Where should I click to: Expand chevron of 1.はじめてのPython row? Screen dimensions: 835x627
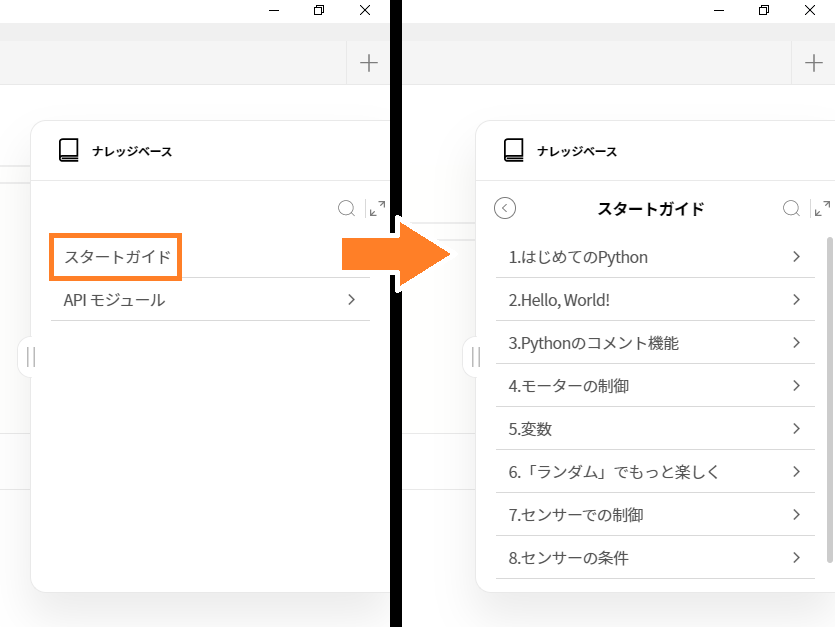click(x=797, y=257)
